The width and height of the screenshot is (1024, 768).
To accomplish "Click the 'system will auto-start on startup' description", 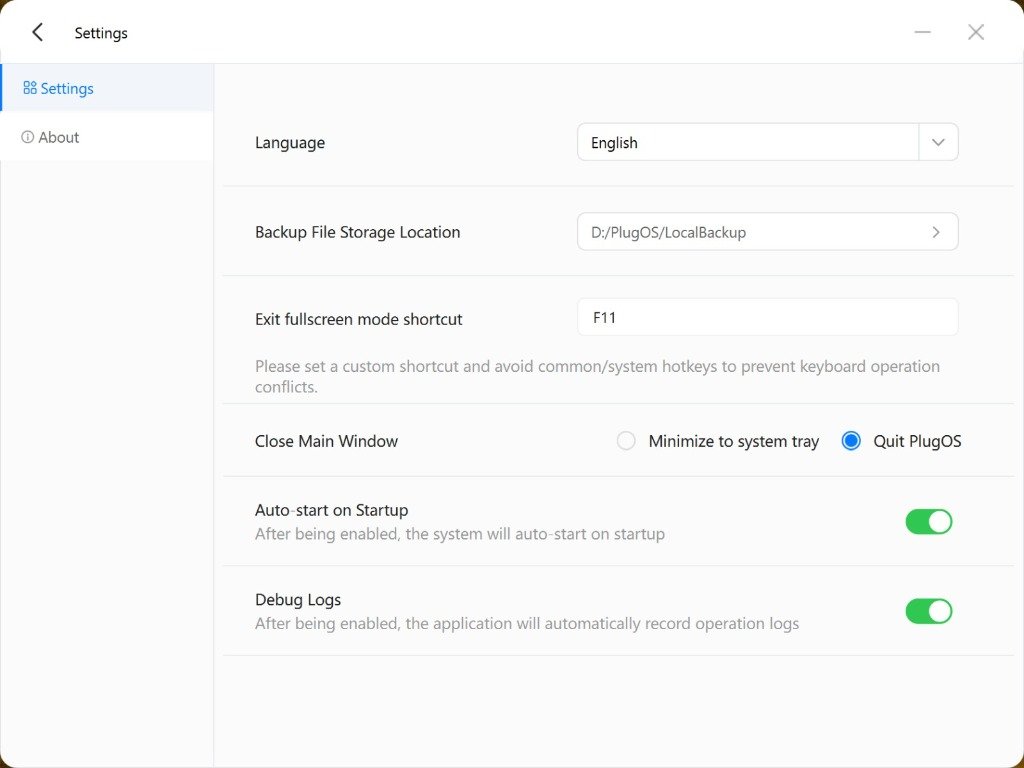I will pyautogui.click(x=460, y=534).
